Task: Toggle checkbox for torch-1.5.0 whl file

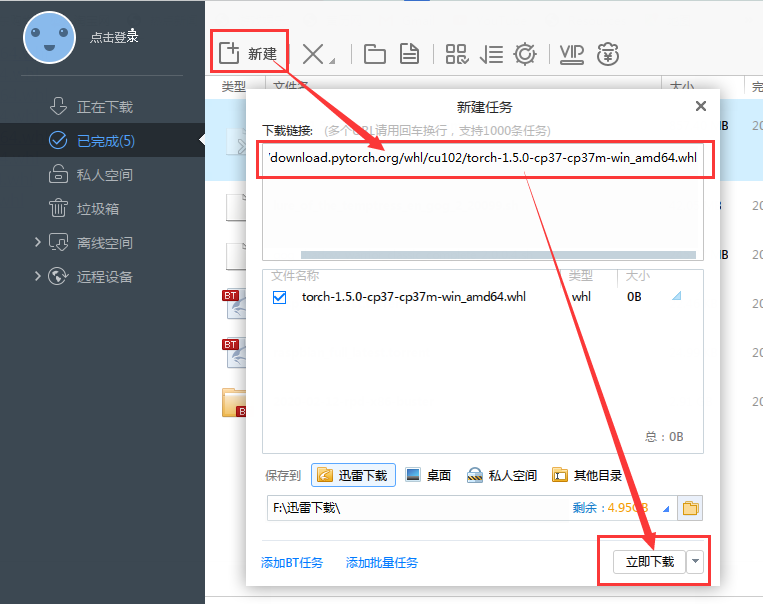Action: (x=279, y=297)
